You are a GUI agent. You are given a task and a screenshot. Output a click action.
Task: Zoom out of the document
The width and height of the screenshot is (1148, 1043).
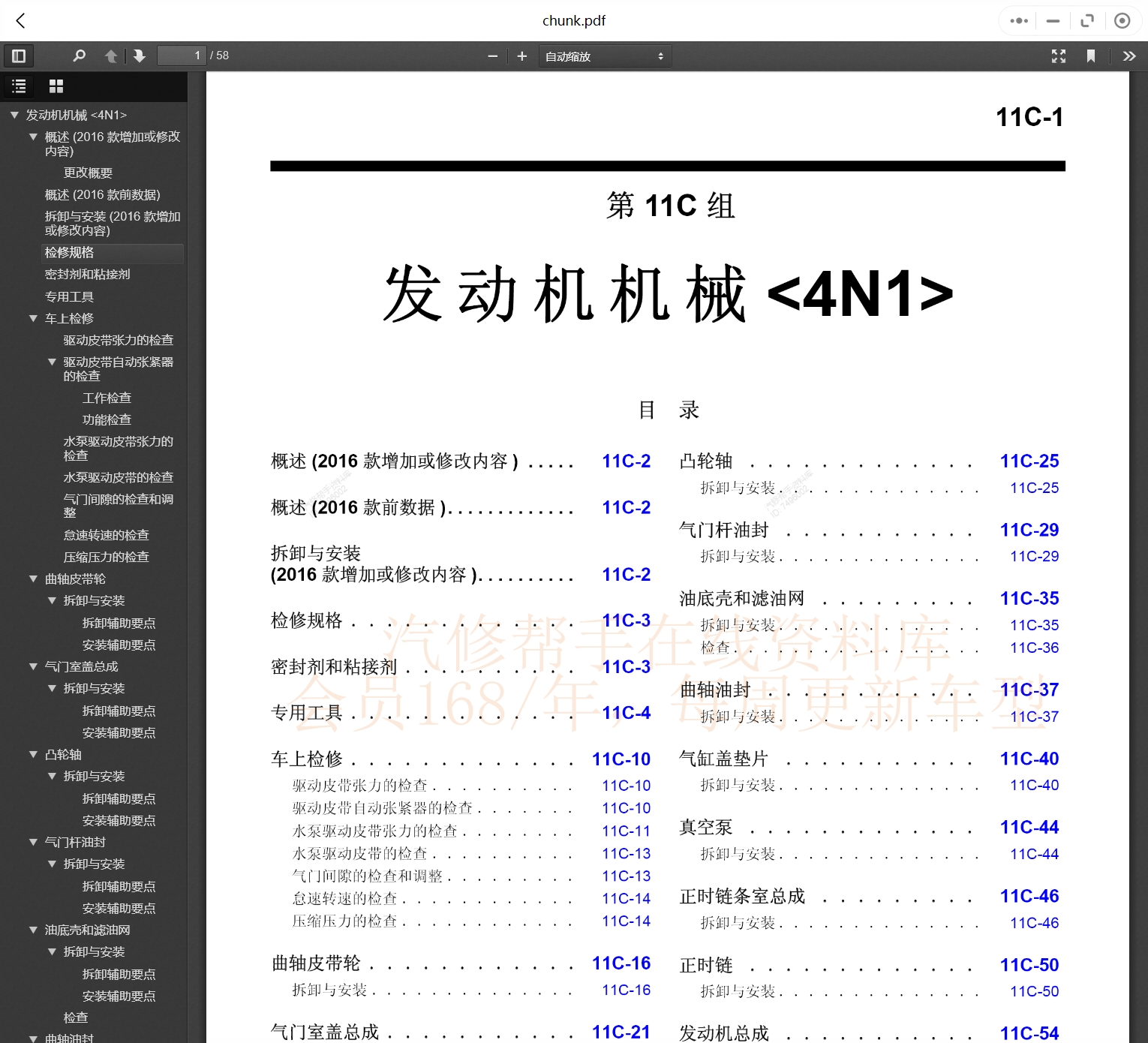coord(493,56)
